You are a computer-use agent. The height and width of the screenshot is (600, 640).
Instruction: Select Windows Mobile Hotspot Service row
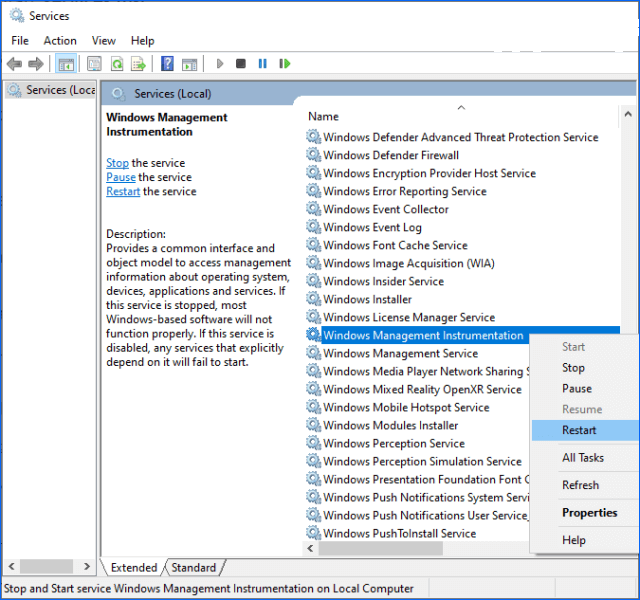pos(406,407)
